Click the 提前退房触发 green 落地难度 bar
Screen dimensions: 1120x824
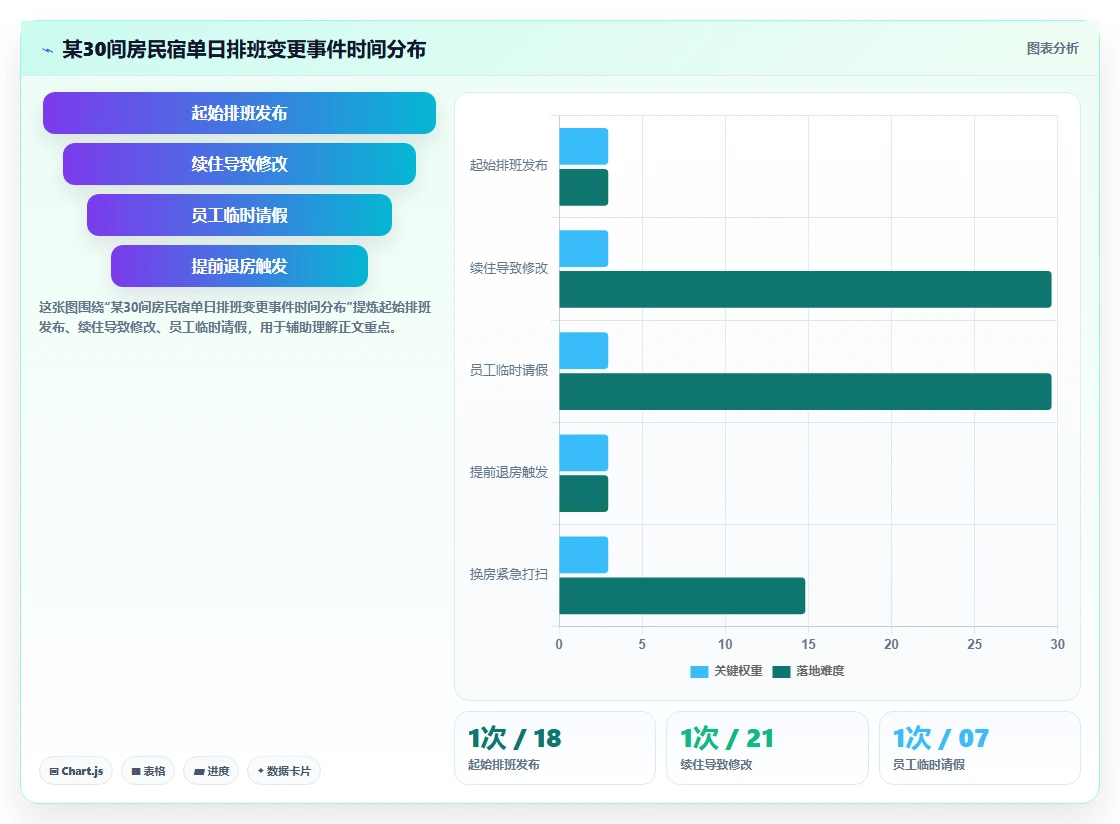[584, 493]
